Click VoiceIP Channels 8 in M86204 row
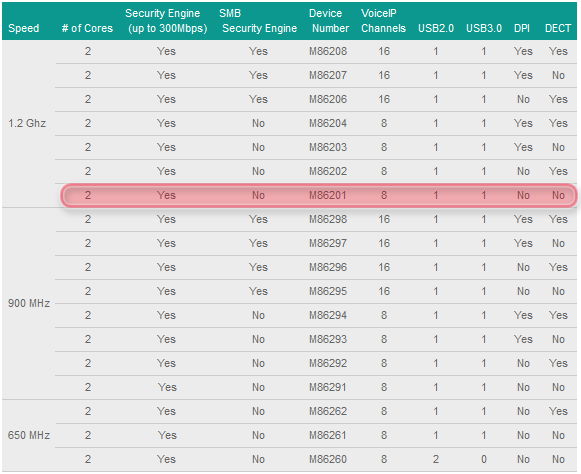 (x=384, y=123)
